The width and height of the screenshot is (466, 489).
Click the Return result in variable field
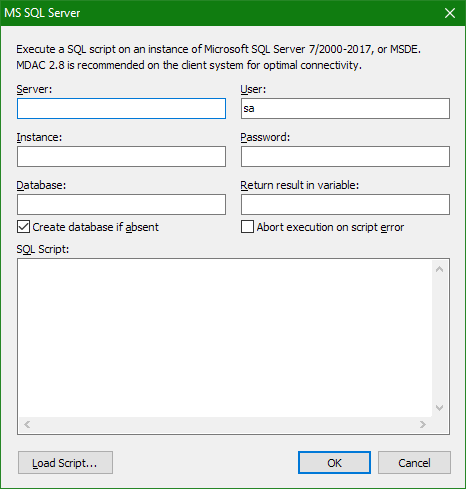click(345, 204)
